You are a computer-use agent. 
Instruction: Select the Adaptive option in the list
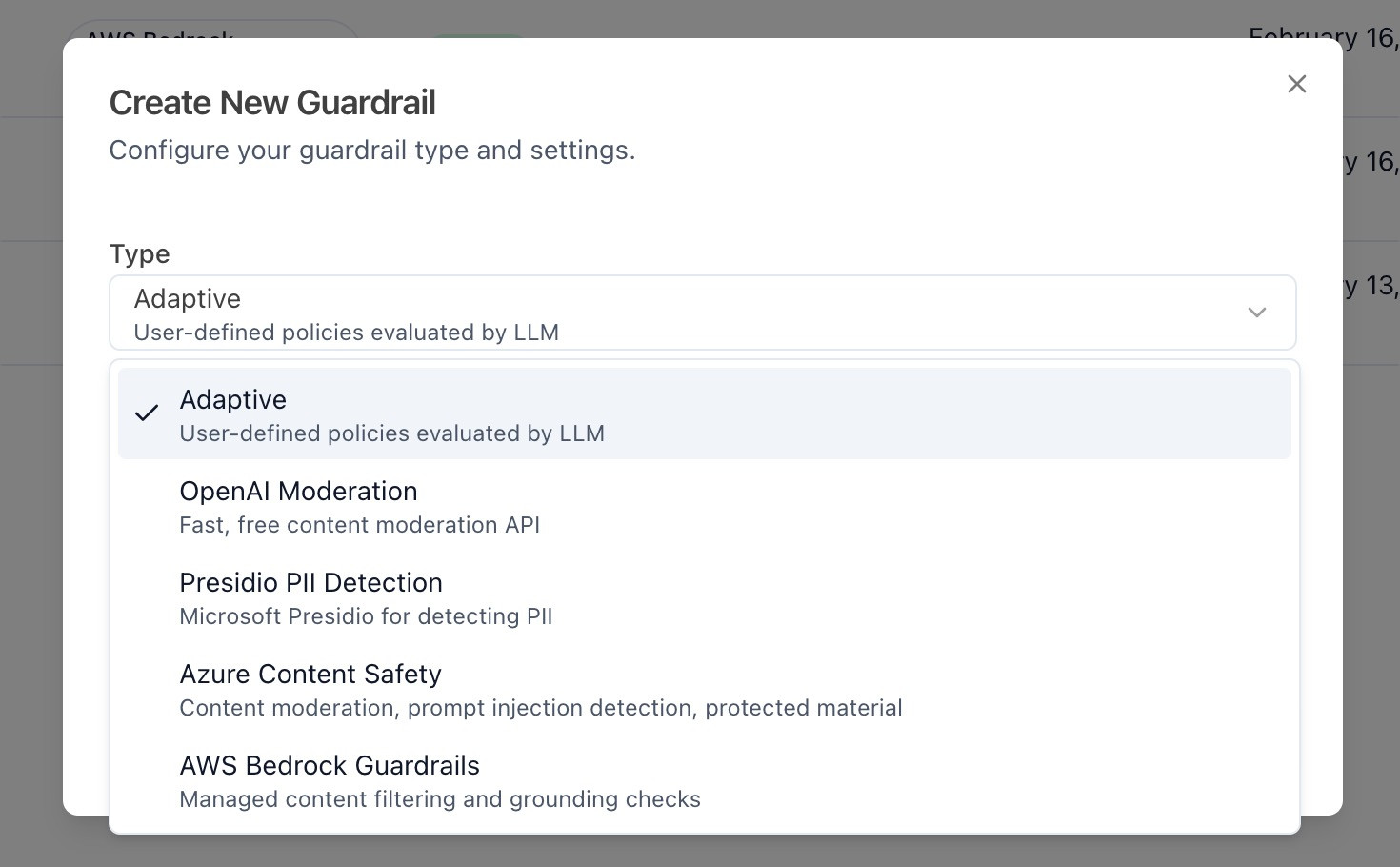click(232, 400)
